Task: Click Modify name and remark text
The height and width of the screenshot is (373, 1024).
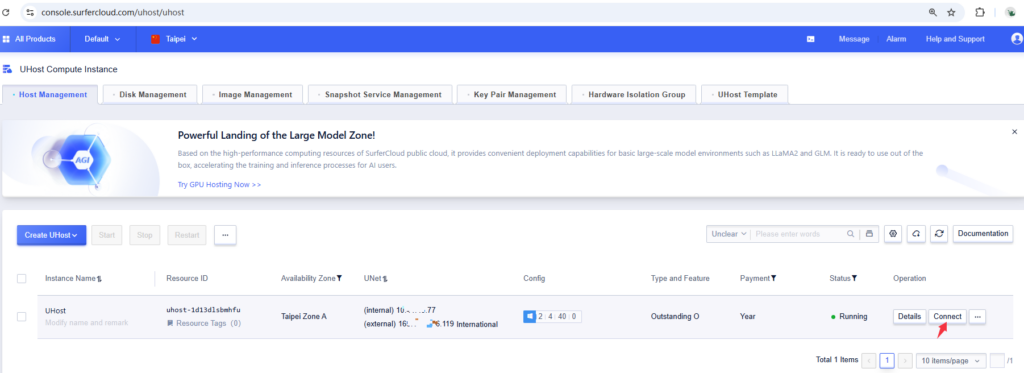Action: [86, 323]
